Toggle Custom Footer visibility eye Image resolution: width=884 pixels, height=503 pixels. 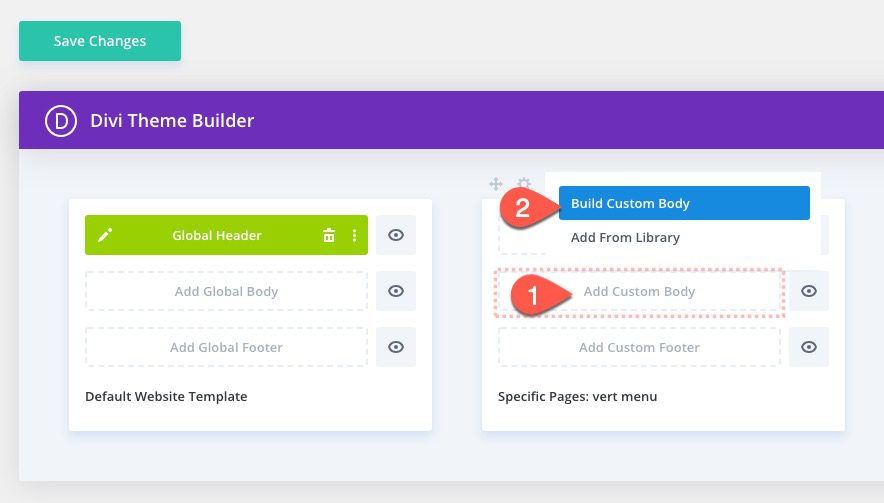808,347
